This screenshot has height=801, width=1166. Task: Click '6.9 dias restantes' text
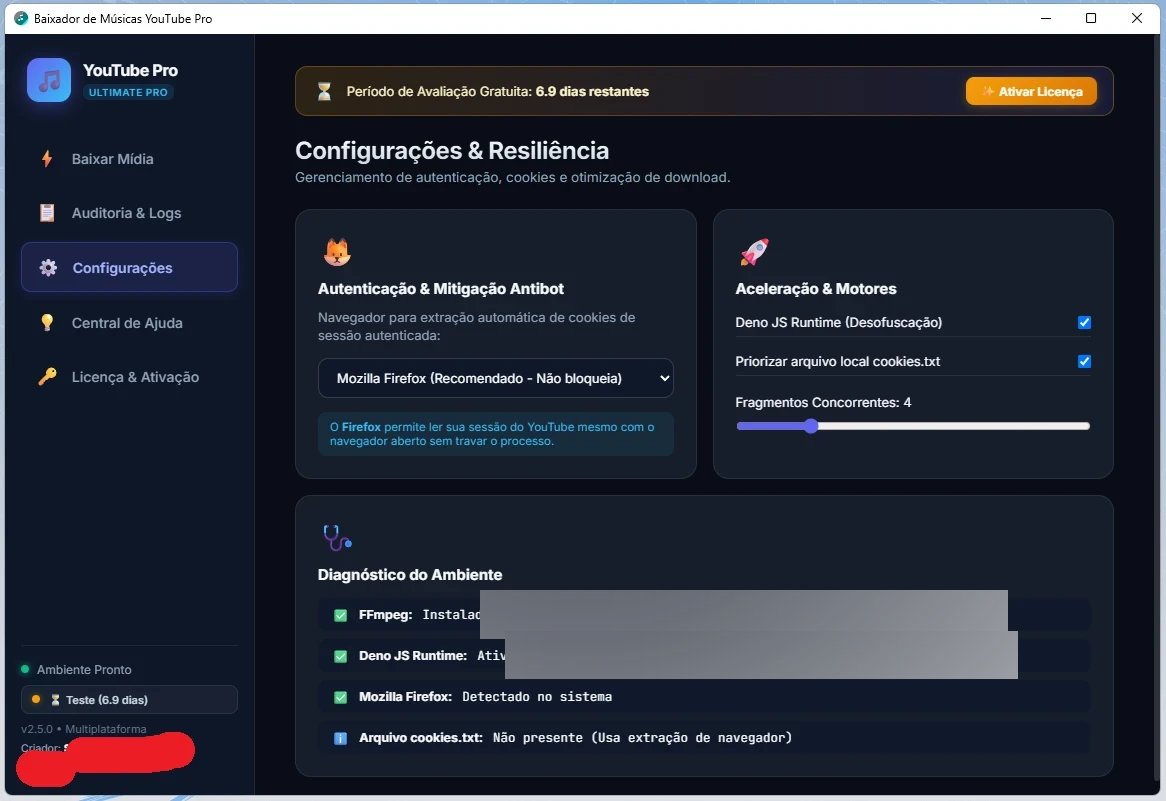click(592, 91)
